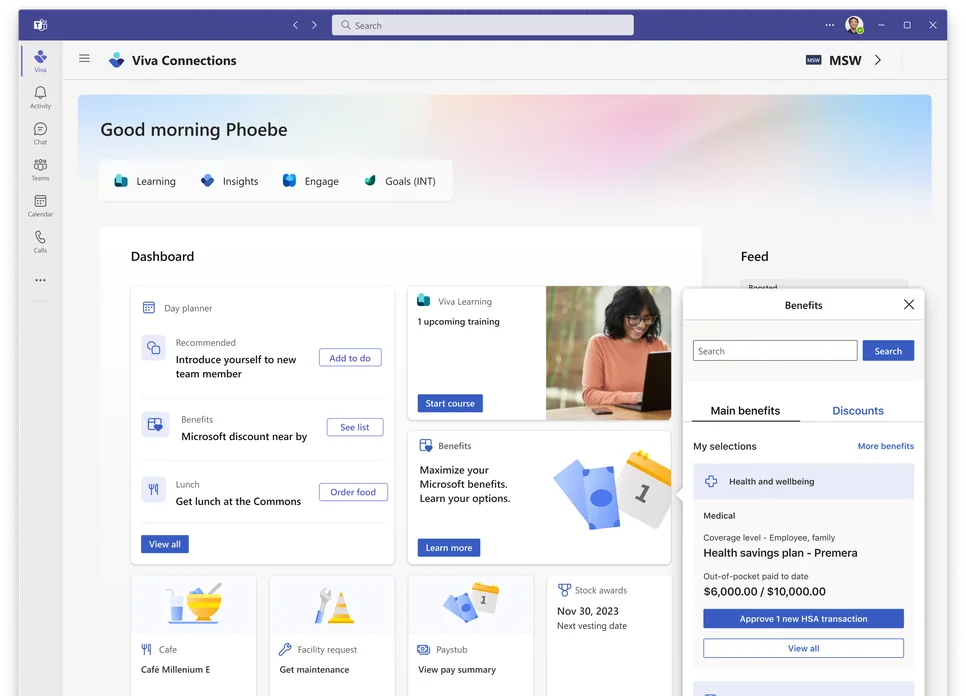966x696 pixels.
Task: Open the hamburger menu next to Viva Connections
Action: pos(84,59)
